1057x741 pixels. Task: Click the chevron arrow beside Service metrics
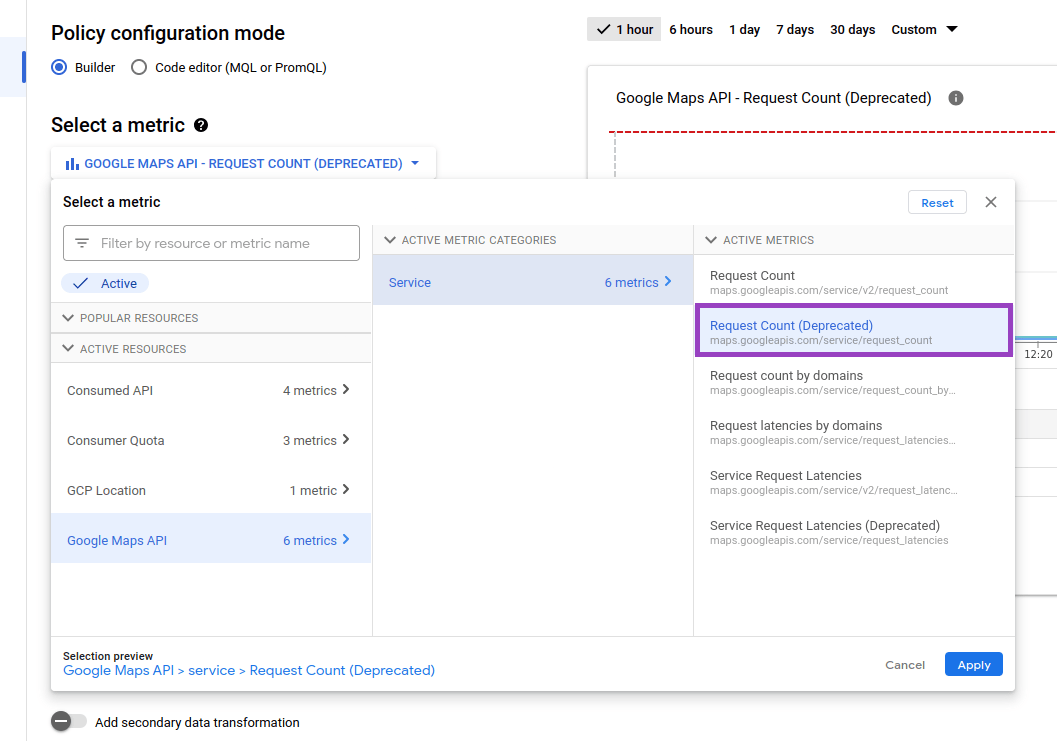668,282
